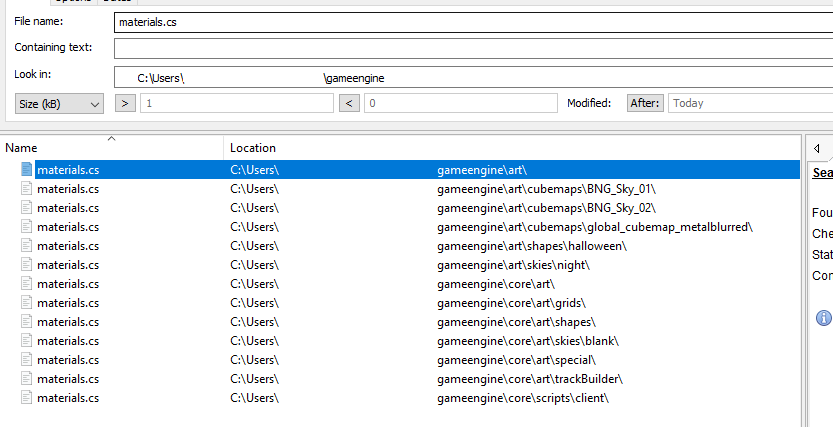
Task: Open the Size (kB) dropdown
Action: pyautogui.click(x=59, y=104)
